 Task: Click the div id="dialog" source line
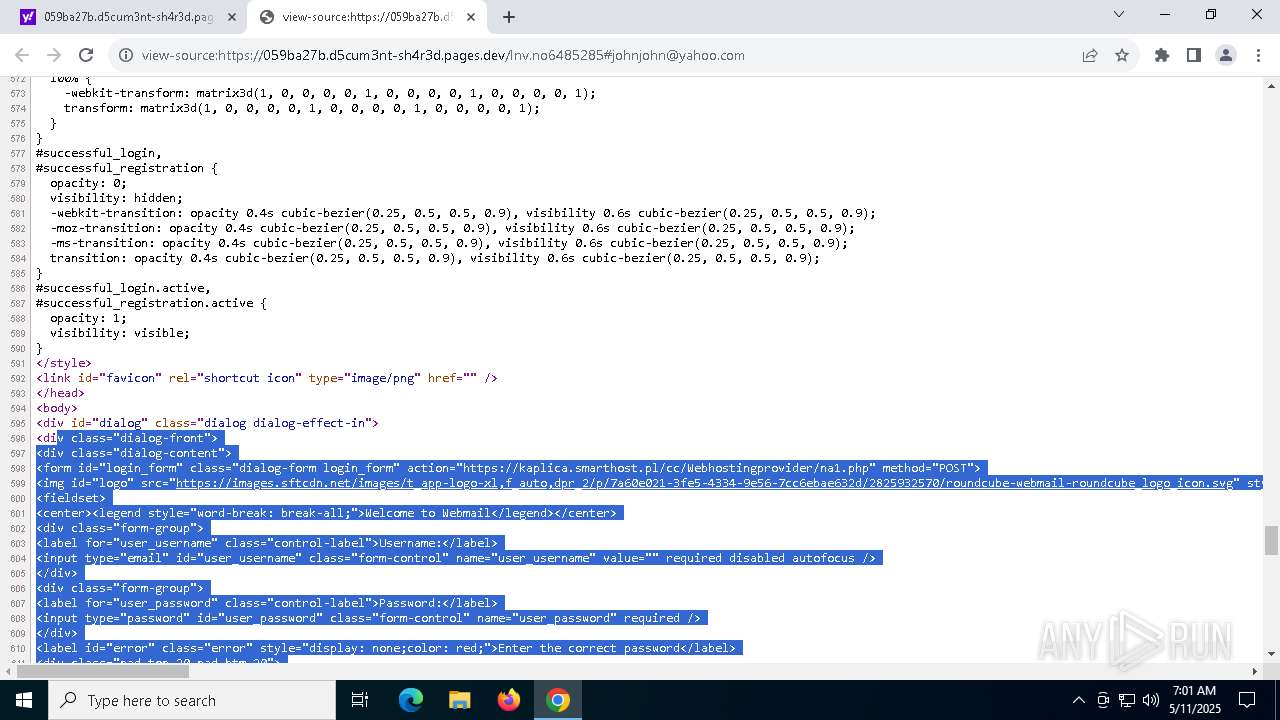click(207, 423)
